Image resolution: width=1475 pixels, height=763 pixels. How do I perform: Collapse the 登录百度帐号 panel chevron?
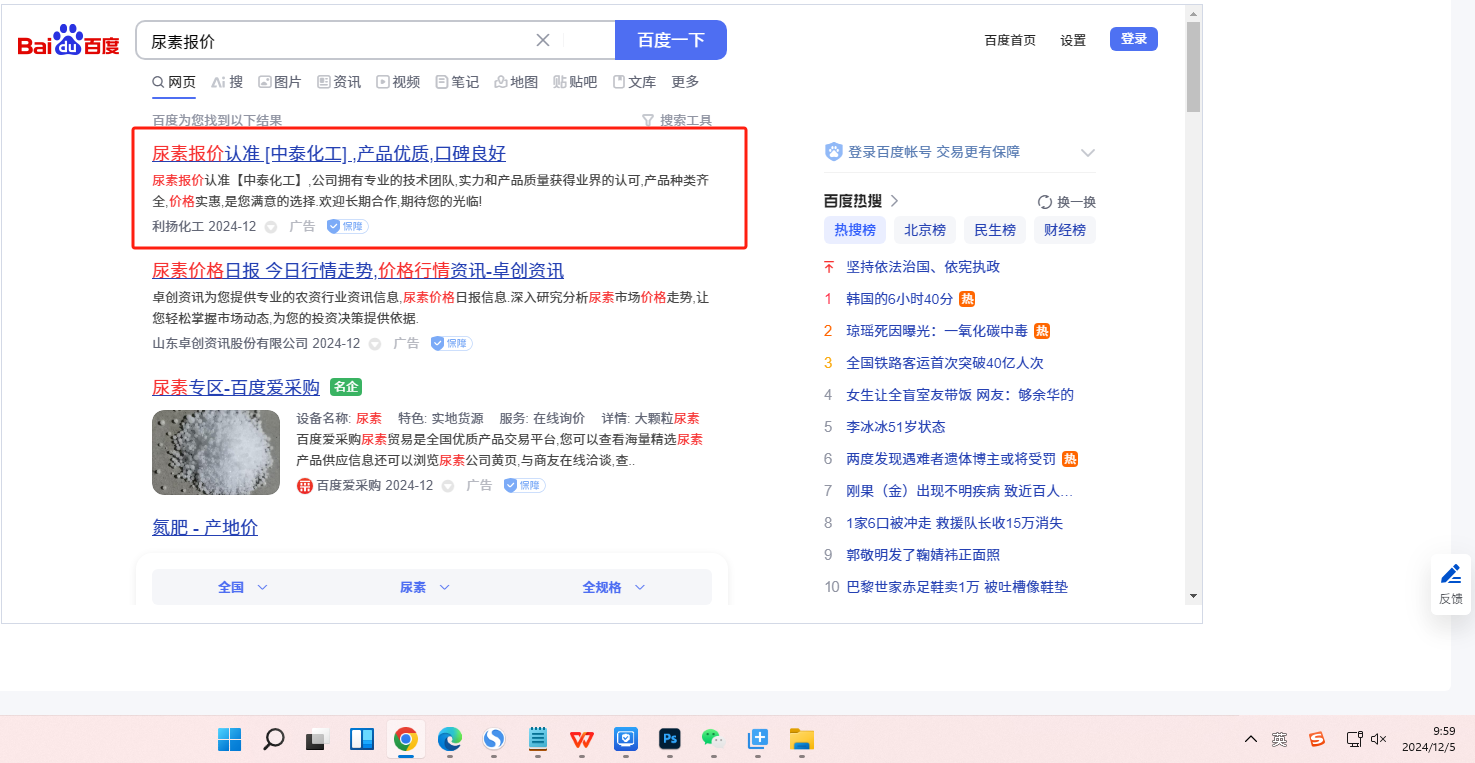click(x=1088, y=153)
